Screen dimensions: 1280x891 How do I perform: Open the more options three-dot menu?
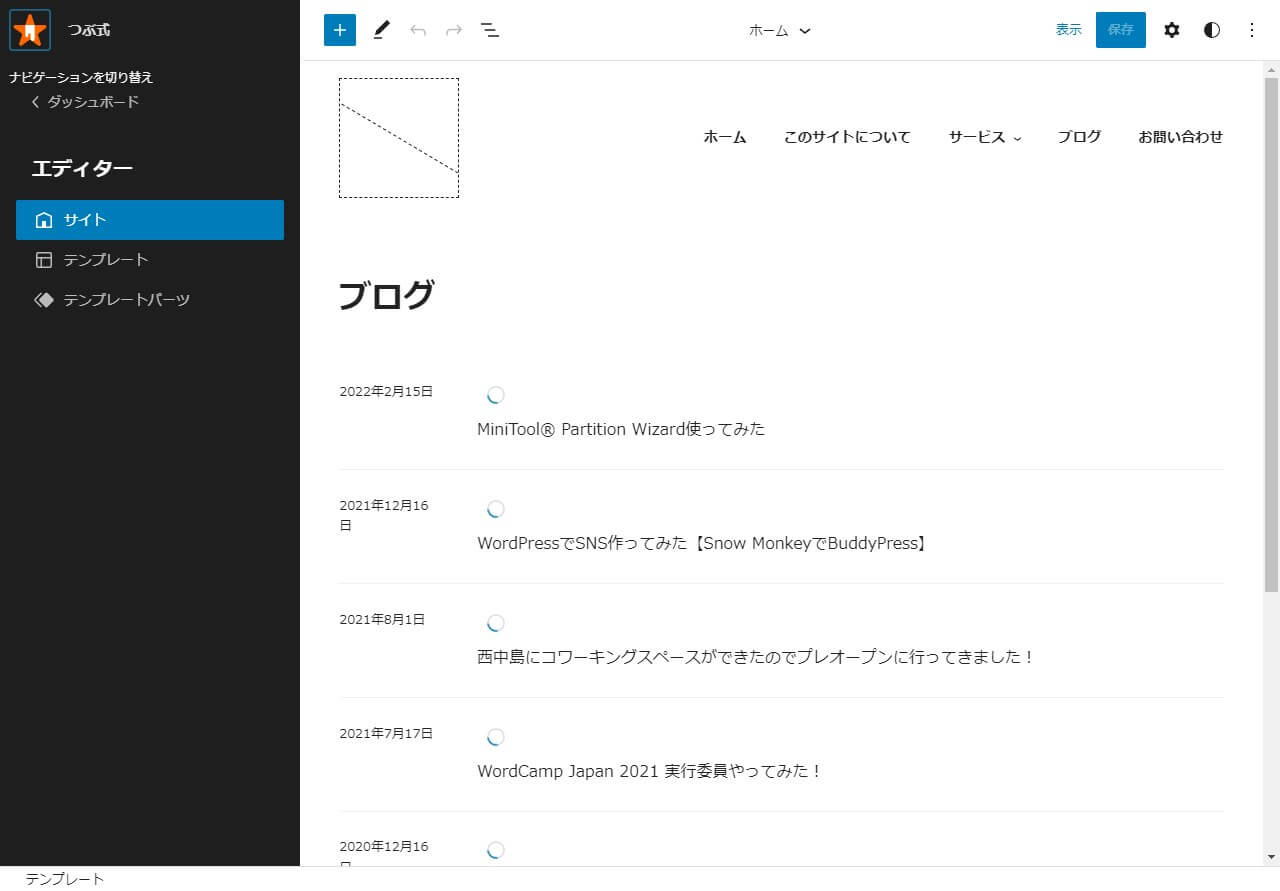pyautogui.click(x=1251, y=30)
